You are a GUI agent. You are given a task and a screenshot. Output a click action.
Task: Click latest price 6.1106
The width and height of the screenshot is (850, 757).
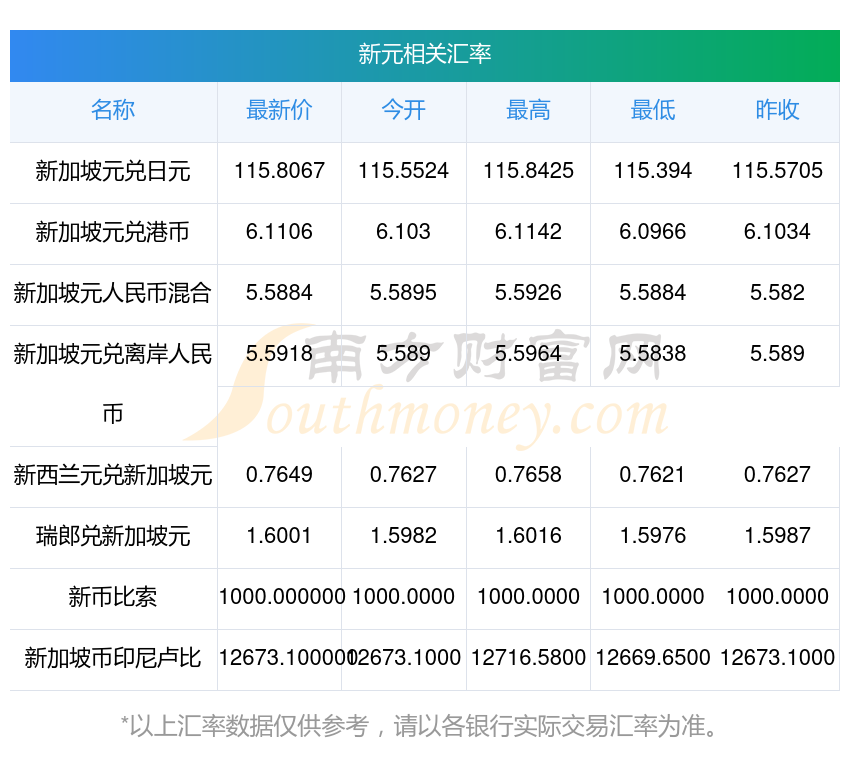pos(279,232)
